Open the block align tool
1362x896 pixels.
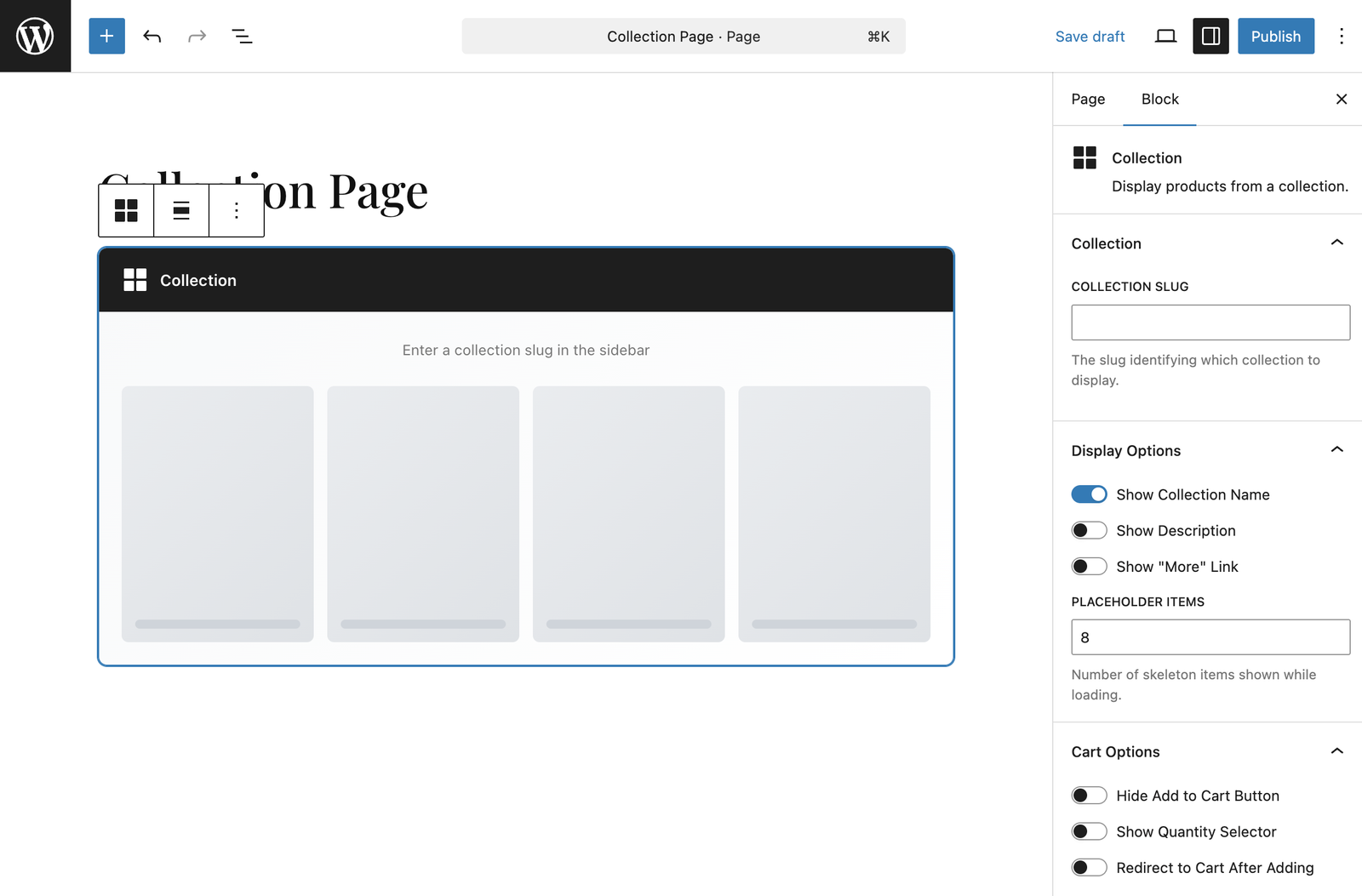[x=181, y=210]
